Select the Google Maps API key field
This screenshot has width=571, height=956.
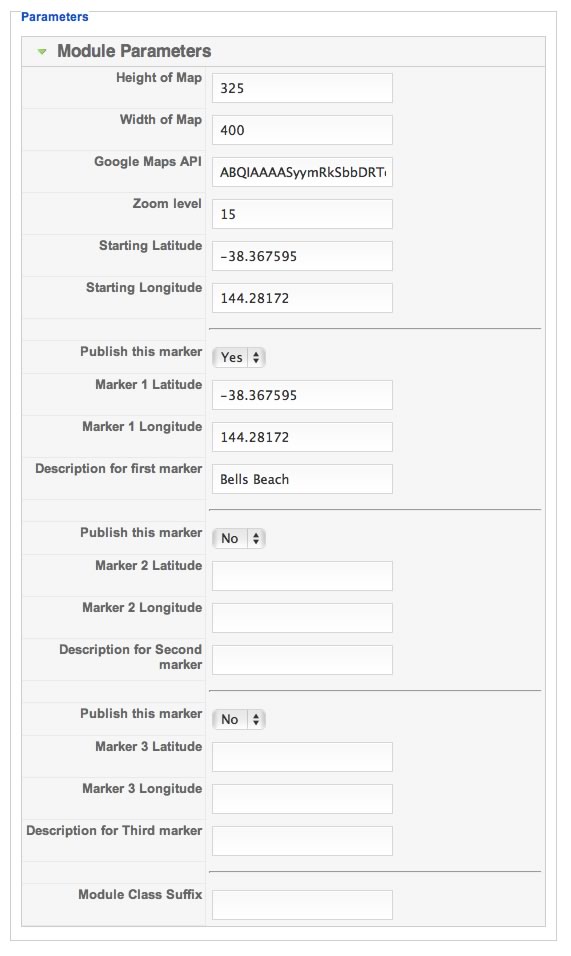pyautogui.click(x=302, y=173)
